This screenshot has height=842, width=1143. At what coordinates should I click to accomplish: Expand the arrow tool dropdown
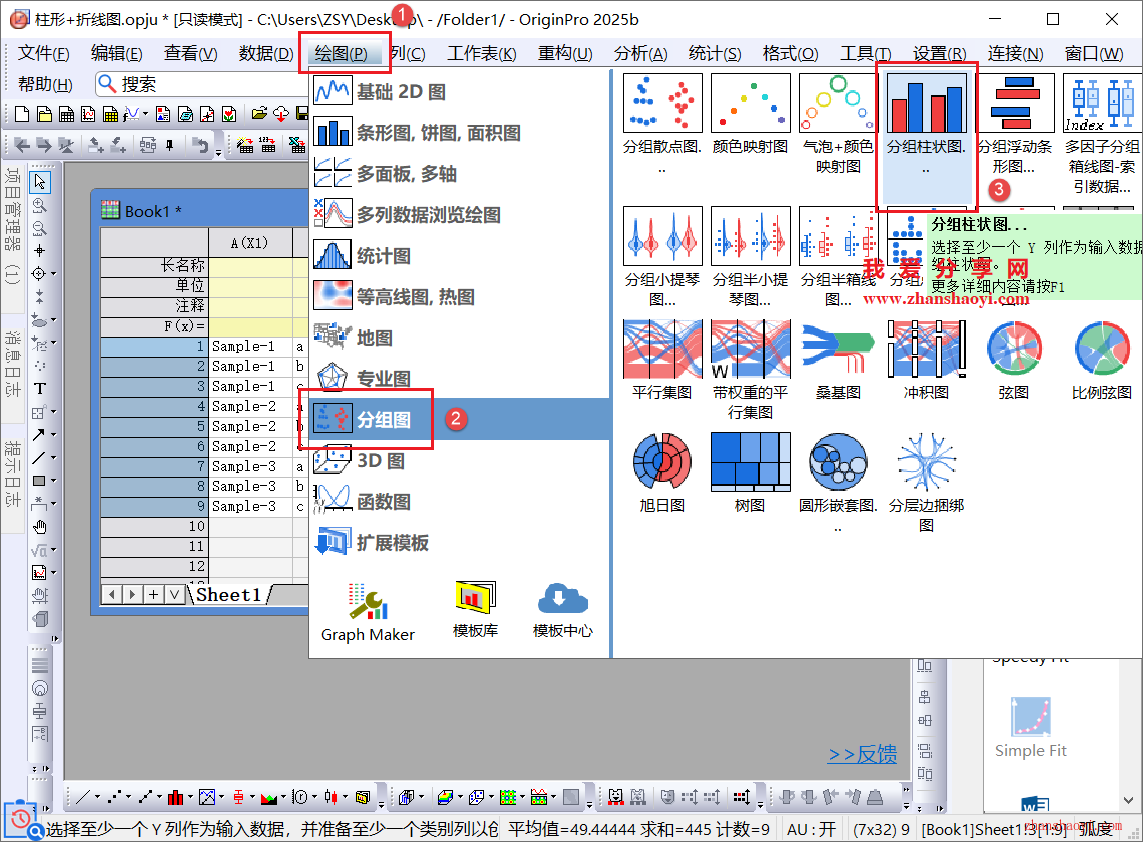(x=52, y=436)
